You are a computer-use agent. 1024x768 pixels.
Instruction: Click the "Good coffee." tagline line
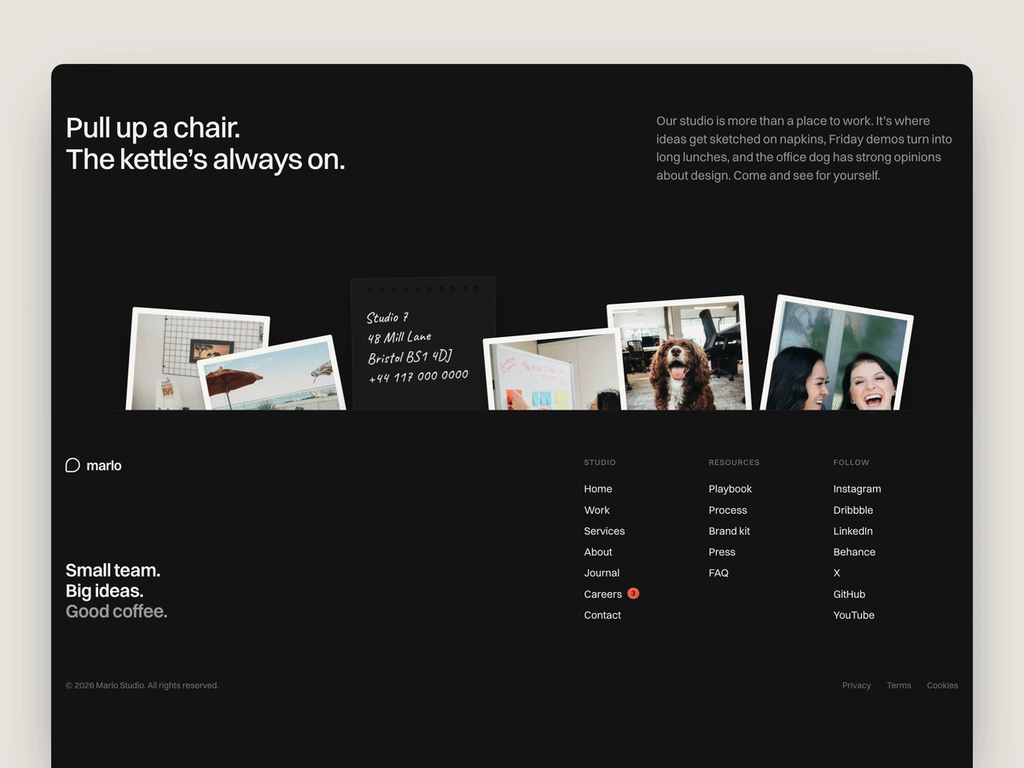click(116, 611)
